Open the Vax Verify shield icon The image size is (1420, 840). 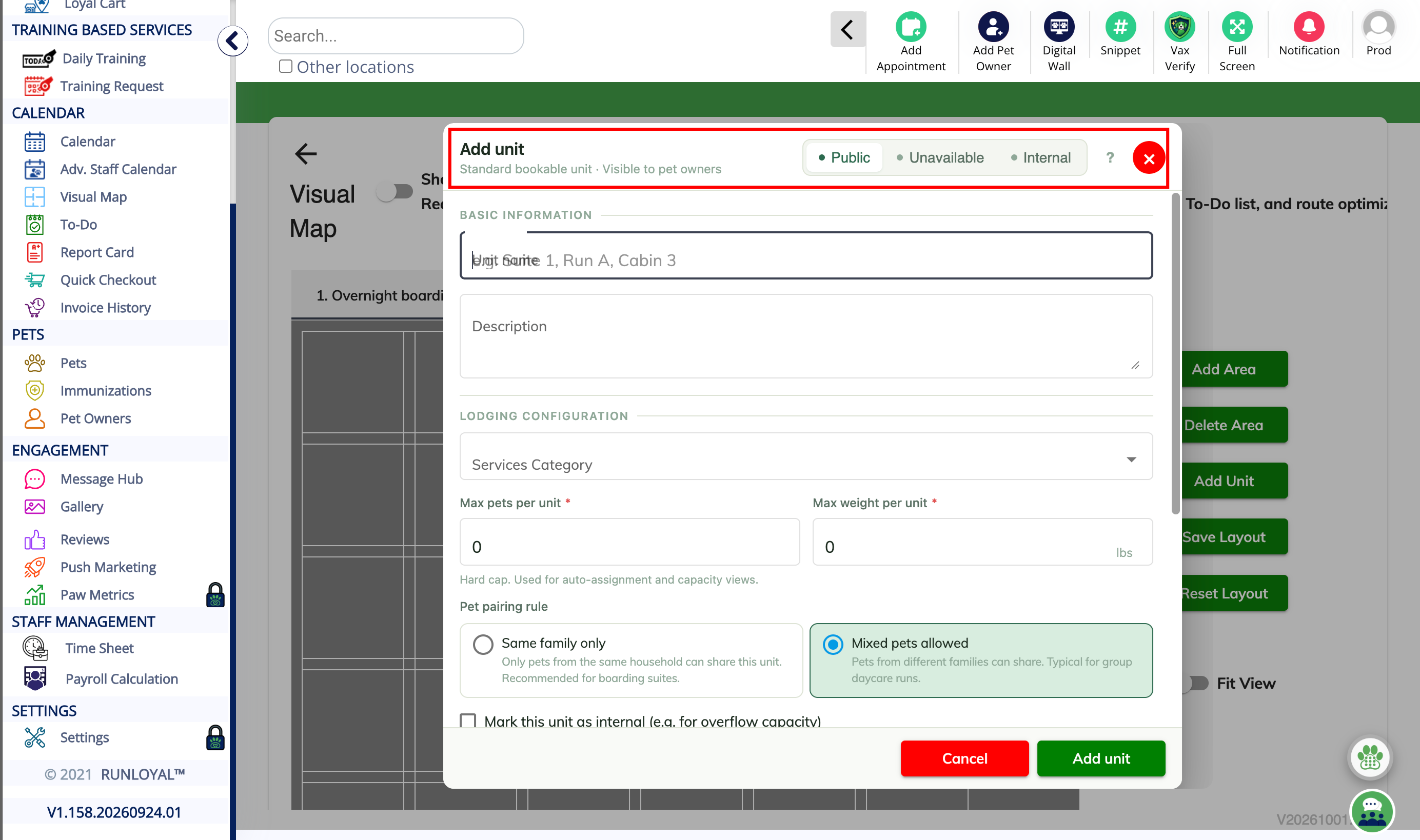pos(1179,27)
